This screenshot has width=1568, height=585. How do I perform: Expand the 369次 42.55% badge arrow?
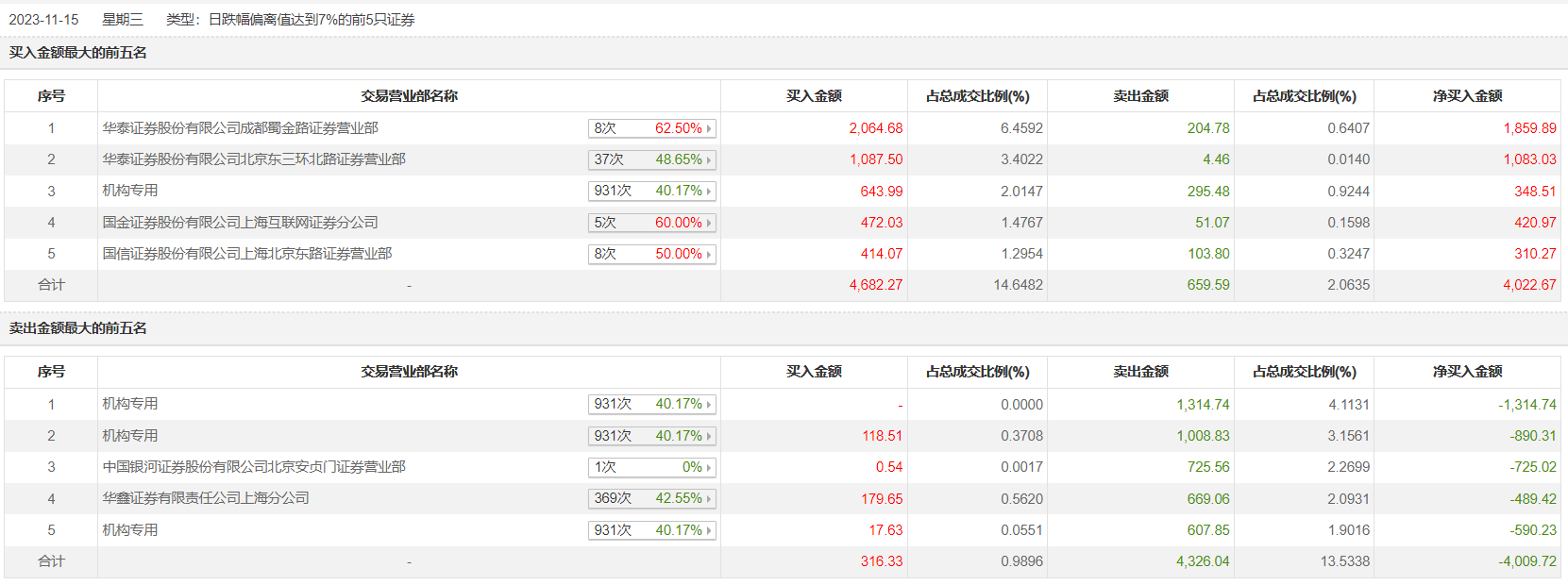coord(709,499)
